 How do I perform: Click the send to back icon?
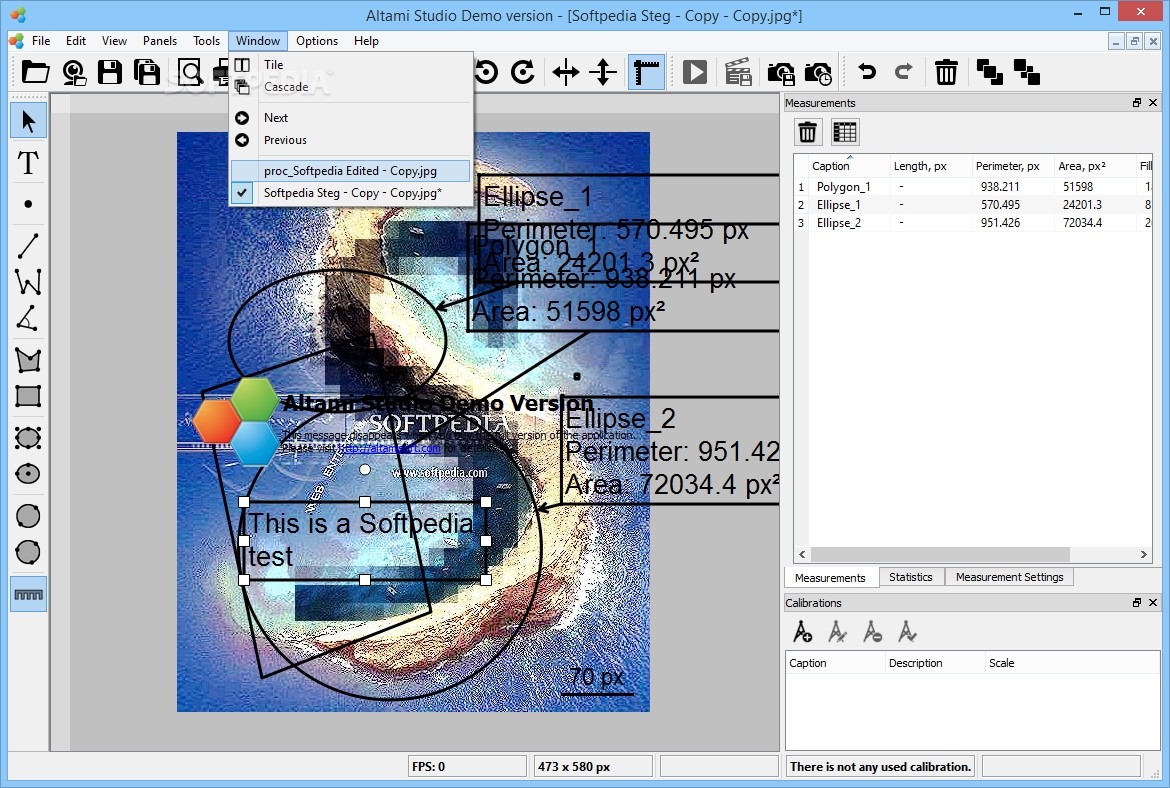tap(1027, 72)
